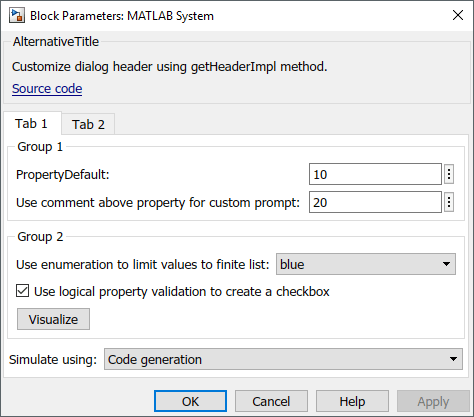Switch to Tab 2

[x=88, y=124]
